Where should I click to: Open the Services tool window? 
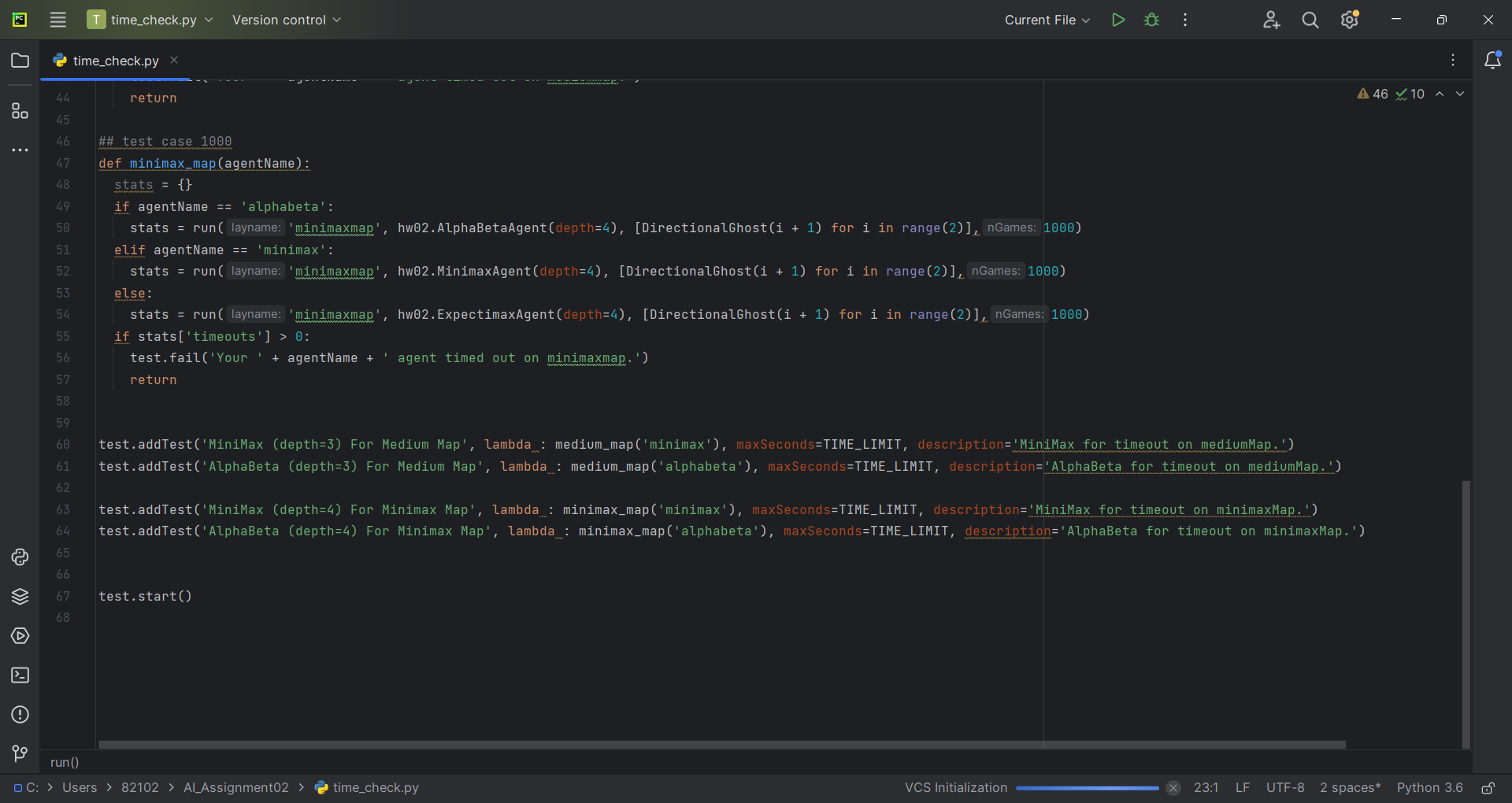click(20, 636)
